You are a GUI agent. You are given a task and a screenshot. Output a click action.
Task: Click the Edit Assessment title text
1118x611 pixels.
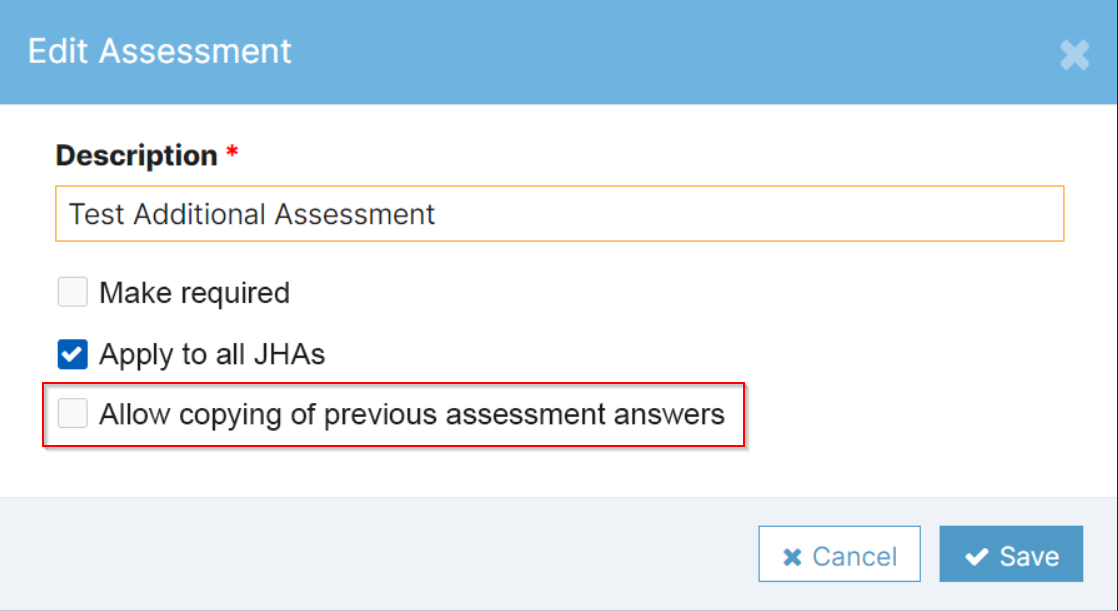coord(159,51)
